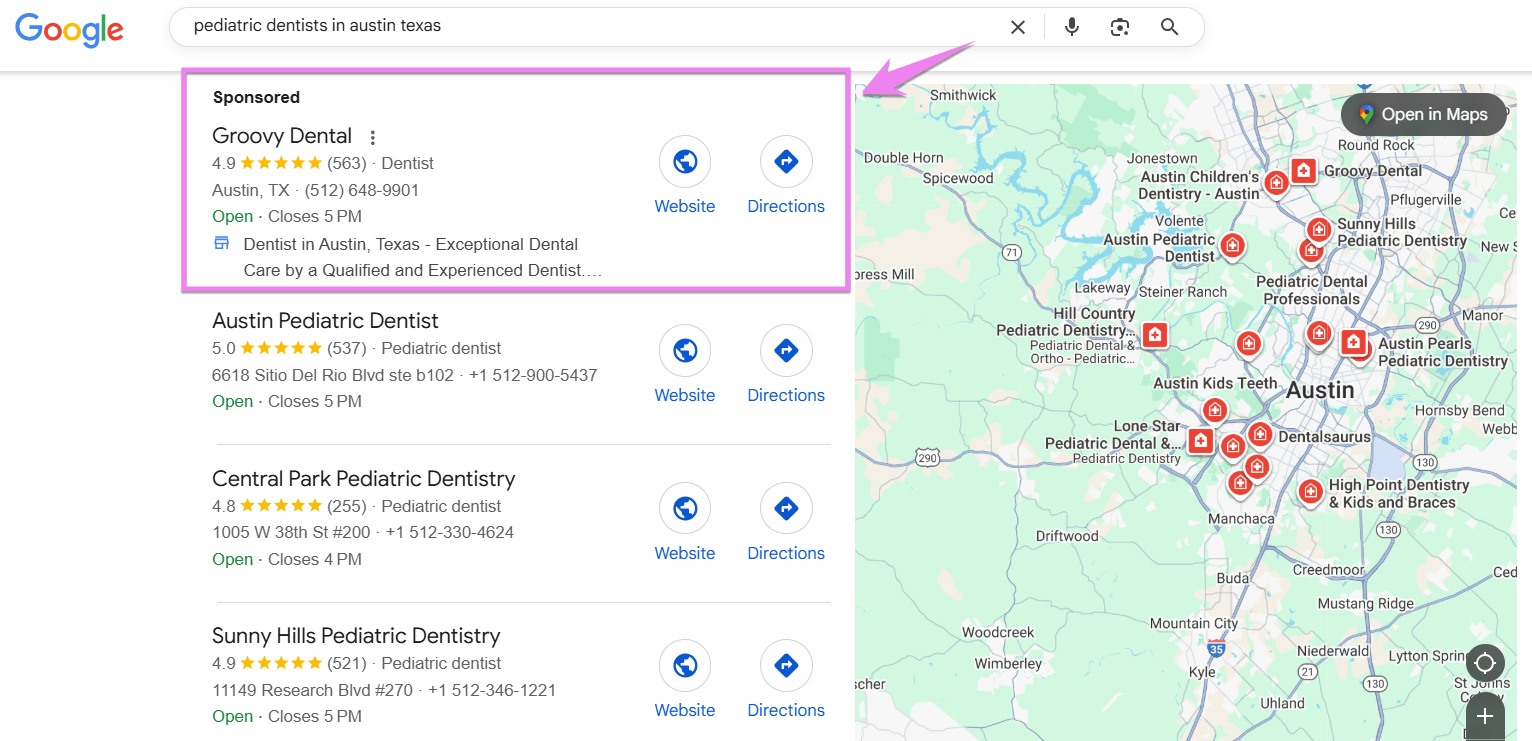Click the Google logo
This screenshot has width=1532, height=741.
[68, 30]
